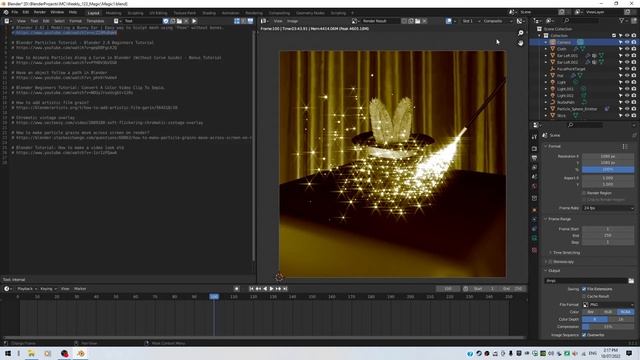Toggle syntax highlighting icon in Text Editor

pos(250,21)
